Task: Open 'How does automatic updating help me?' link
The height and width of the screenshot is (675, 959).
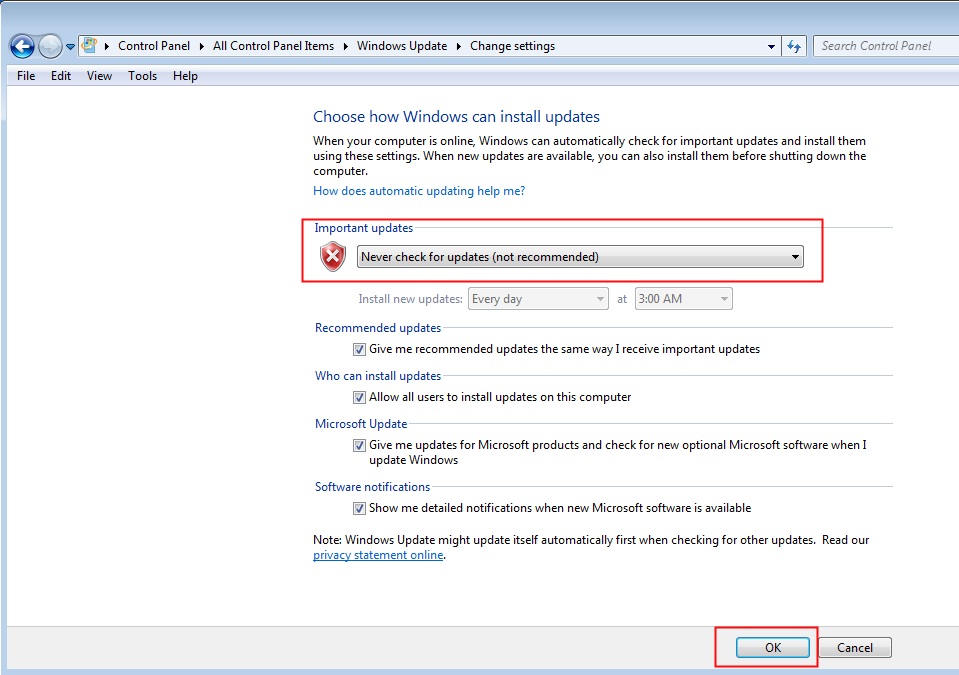Action: tap(419, 191)
